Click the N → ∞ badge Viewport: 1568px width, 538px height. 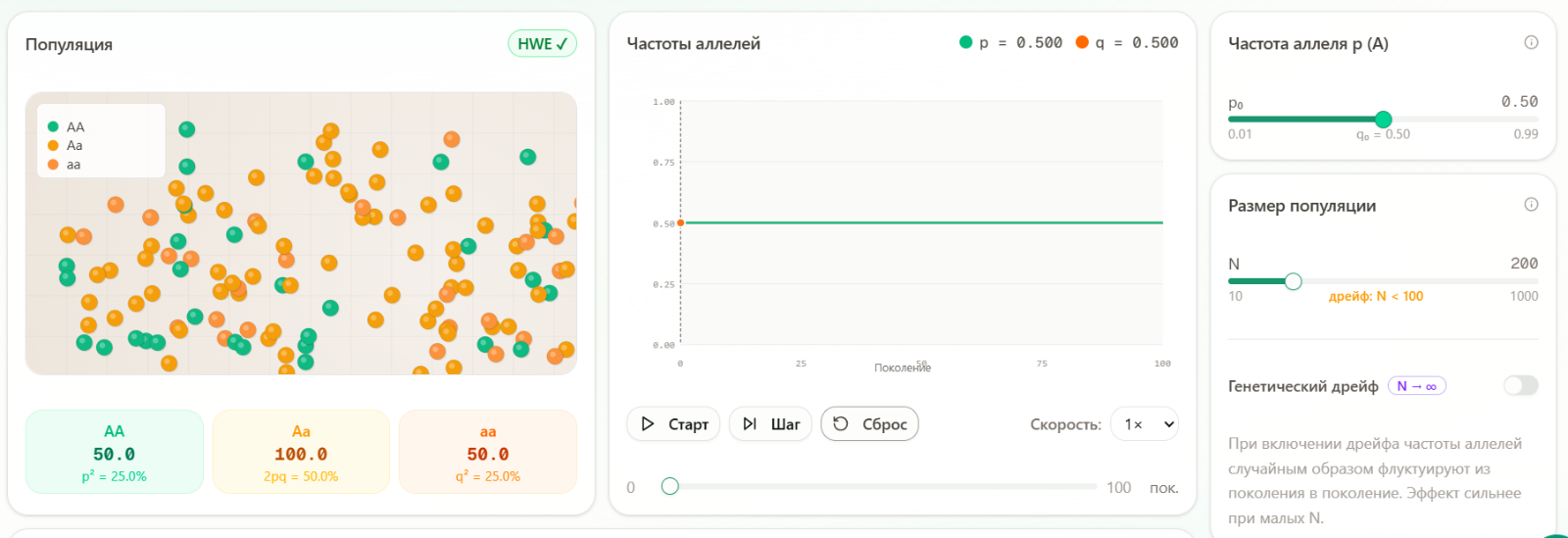tap(1416, 386)
